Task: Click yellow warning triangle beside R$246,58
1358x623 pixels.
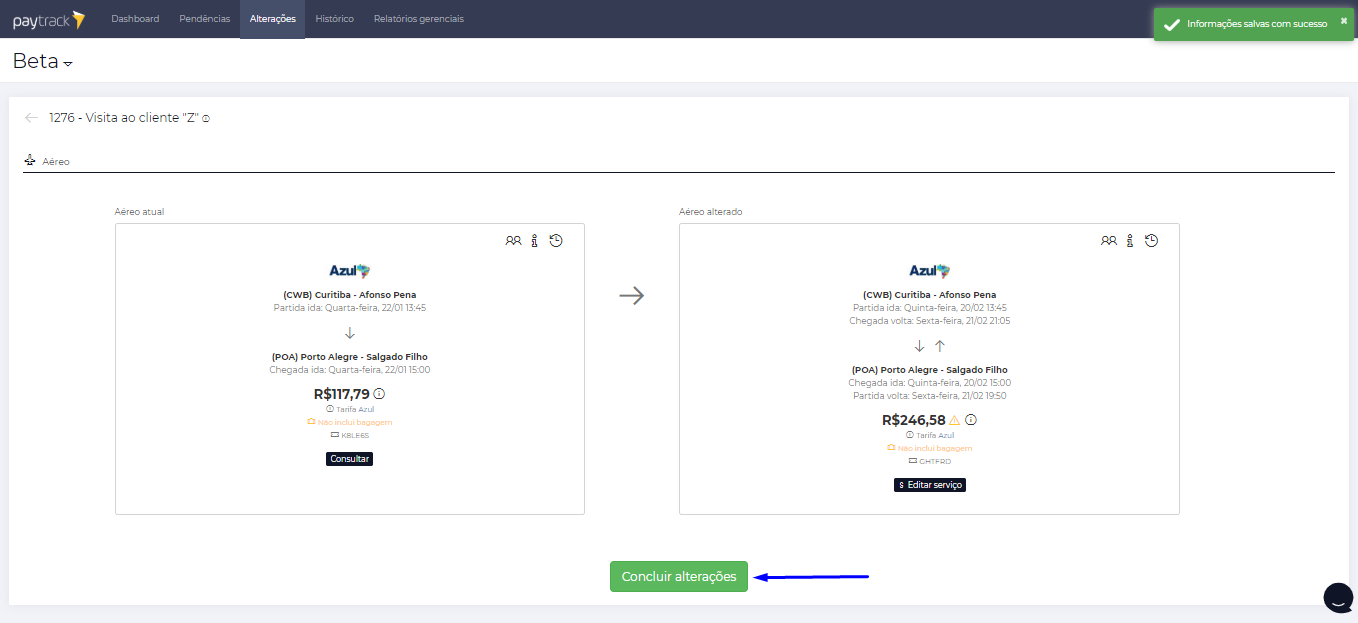Action: [954, 421]
